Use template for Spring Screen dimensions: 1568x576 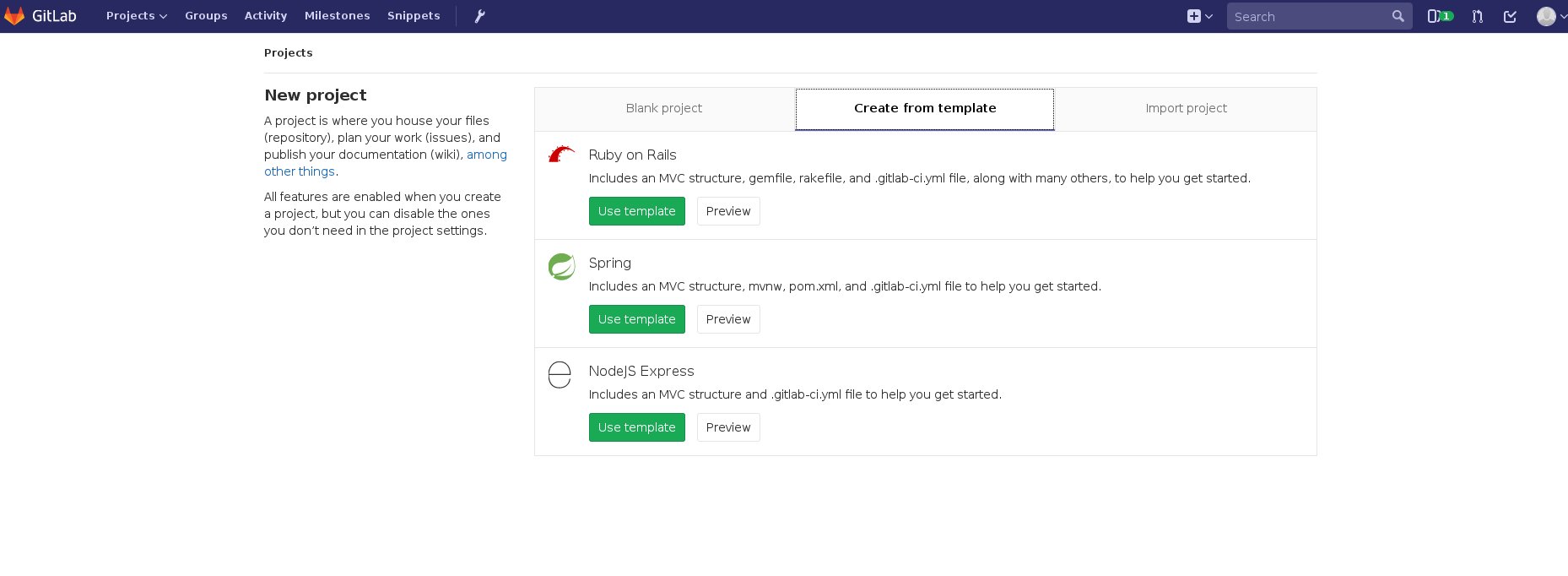[637, 319]
